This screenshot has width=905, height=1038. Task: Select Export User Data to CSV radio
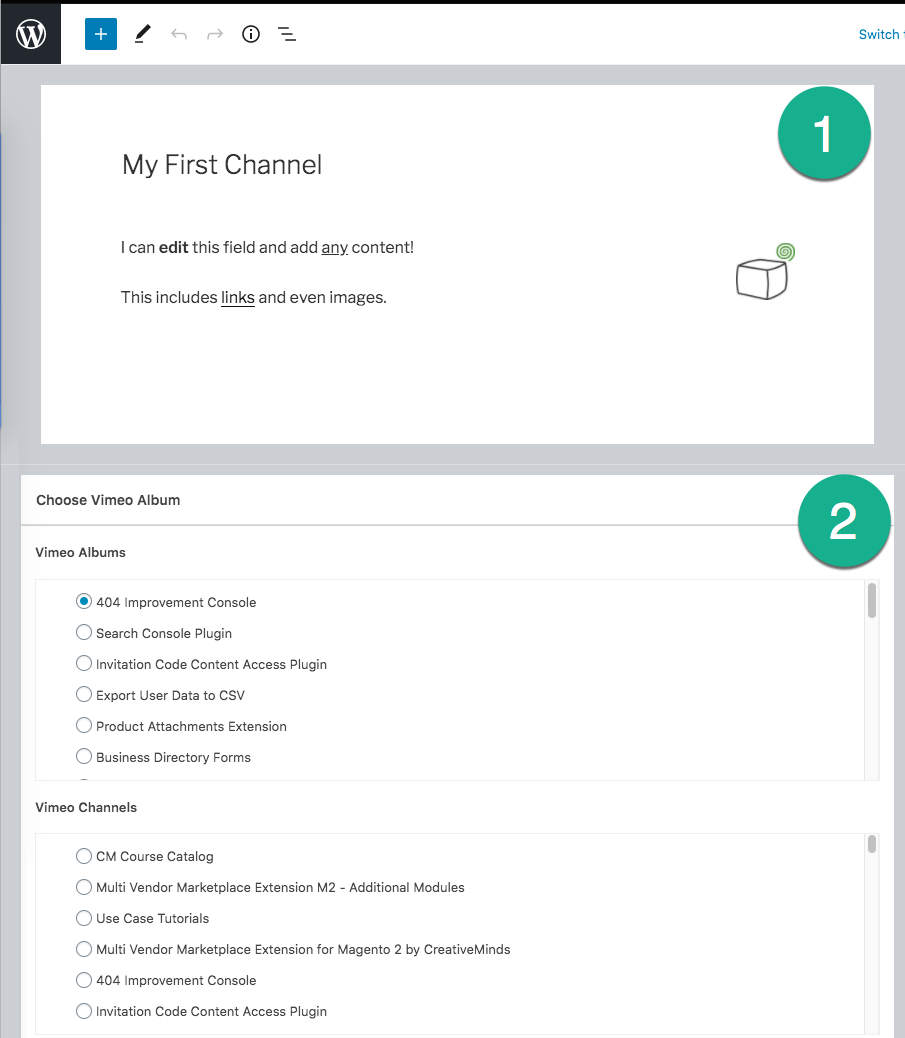(83, 694)
